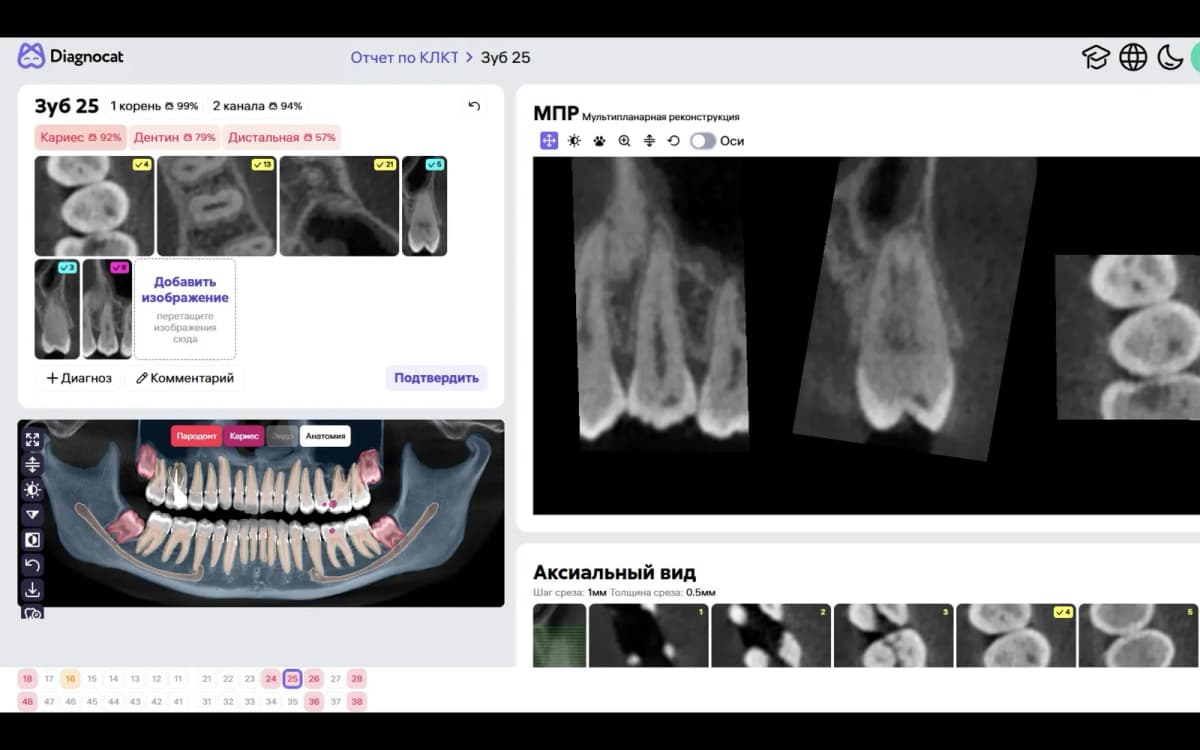Screen dimensions: 1200x750
Task: Confirm the tooth with Подтвердить
Action: [436, 378]
